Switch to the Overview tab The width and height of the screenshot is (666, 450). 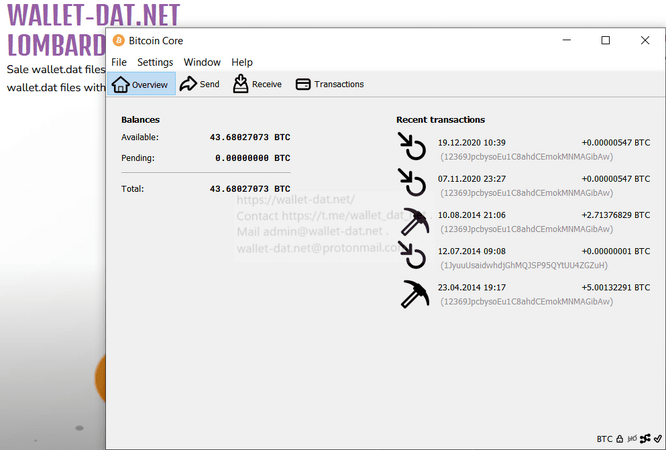pos(141,84)
